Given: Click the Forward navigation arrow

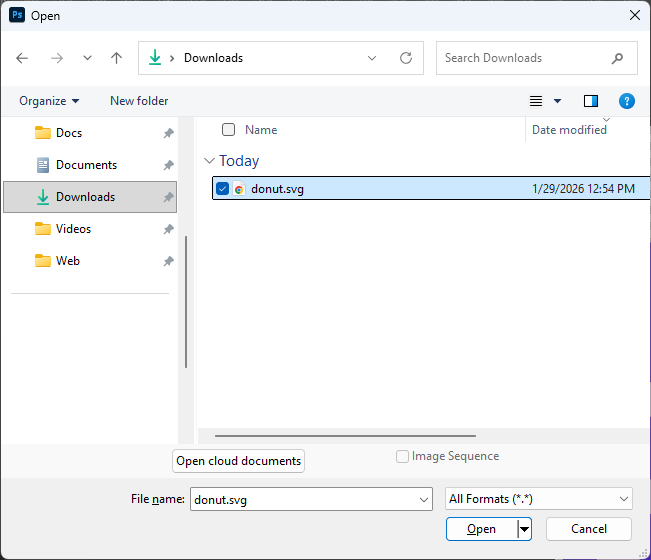Looking at the screenshot, I should point(56,58).
